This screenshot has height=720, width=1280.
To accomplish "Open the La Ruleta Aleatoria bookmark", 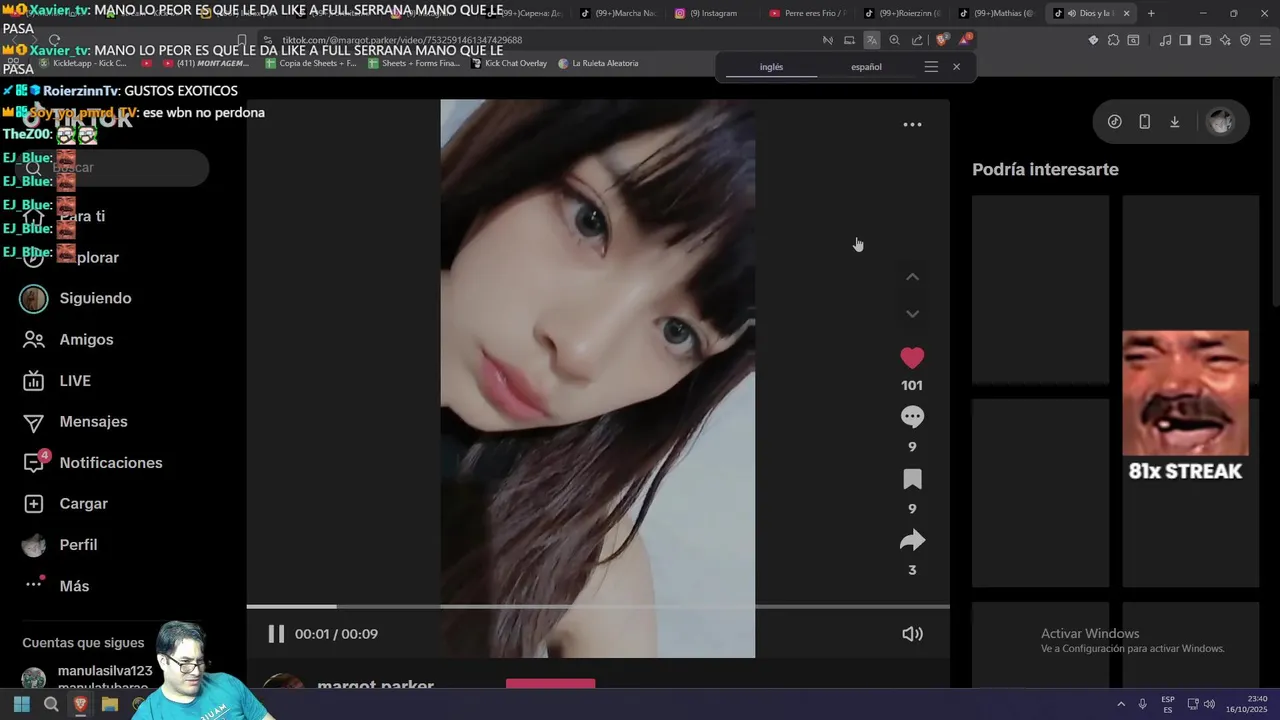I will [598, 63].
